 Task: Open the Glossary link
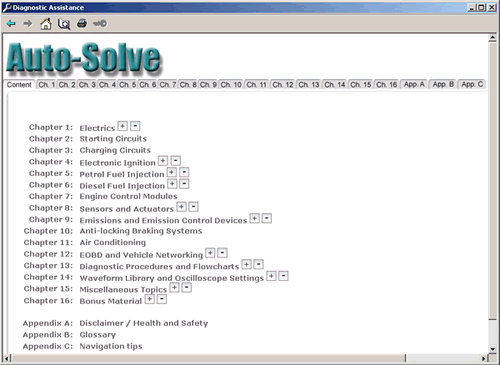pos(98,335)
